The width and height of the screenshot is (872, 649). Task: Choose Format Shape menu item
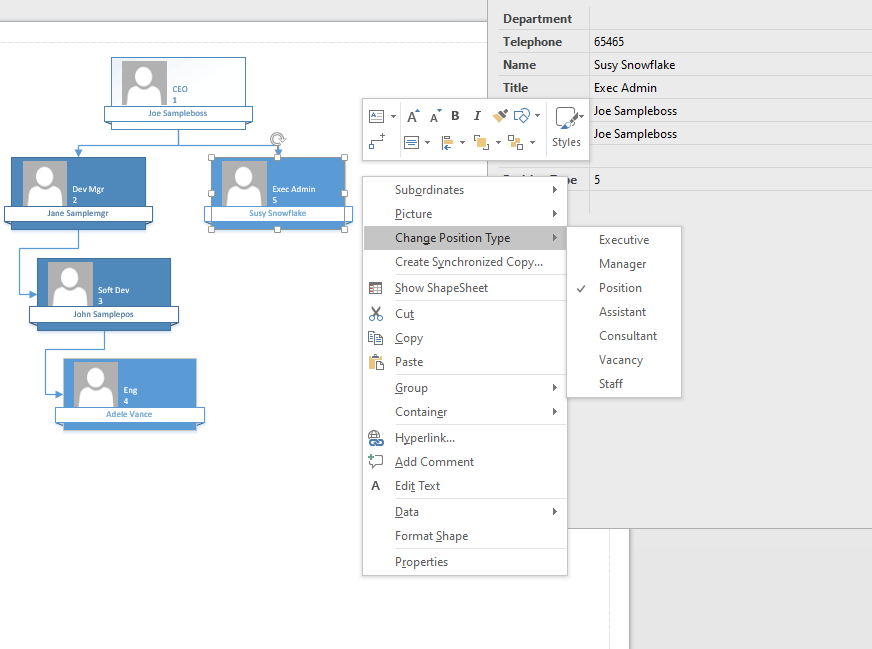465,536
